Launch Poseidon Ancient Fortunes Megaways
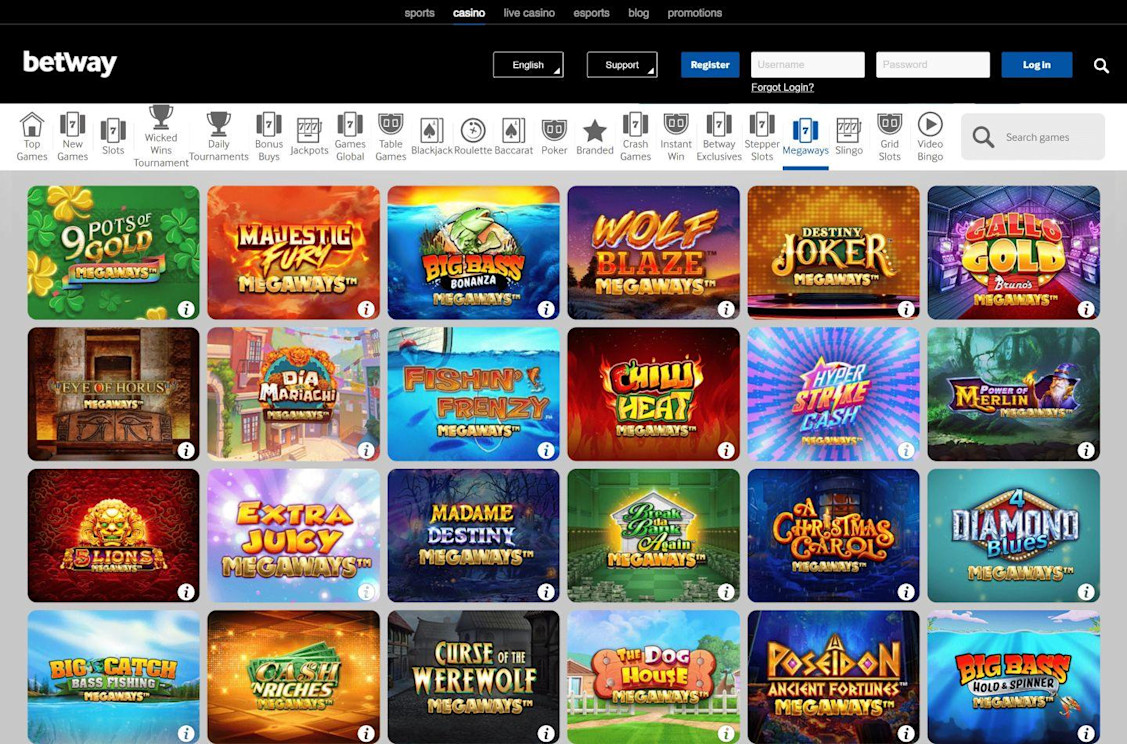The image size is (1127, 744). pyautogui.click(x=834, y=677)
